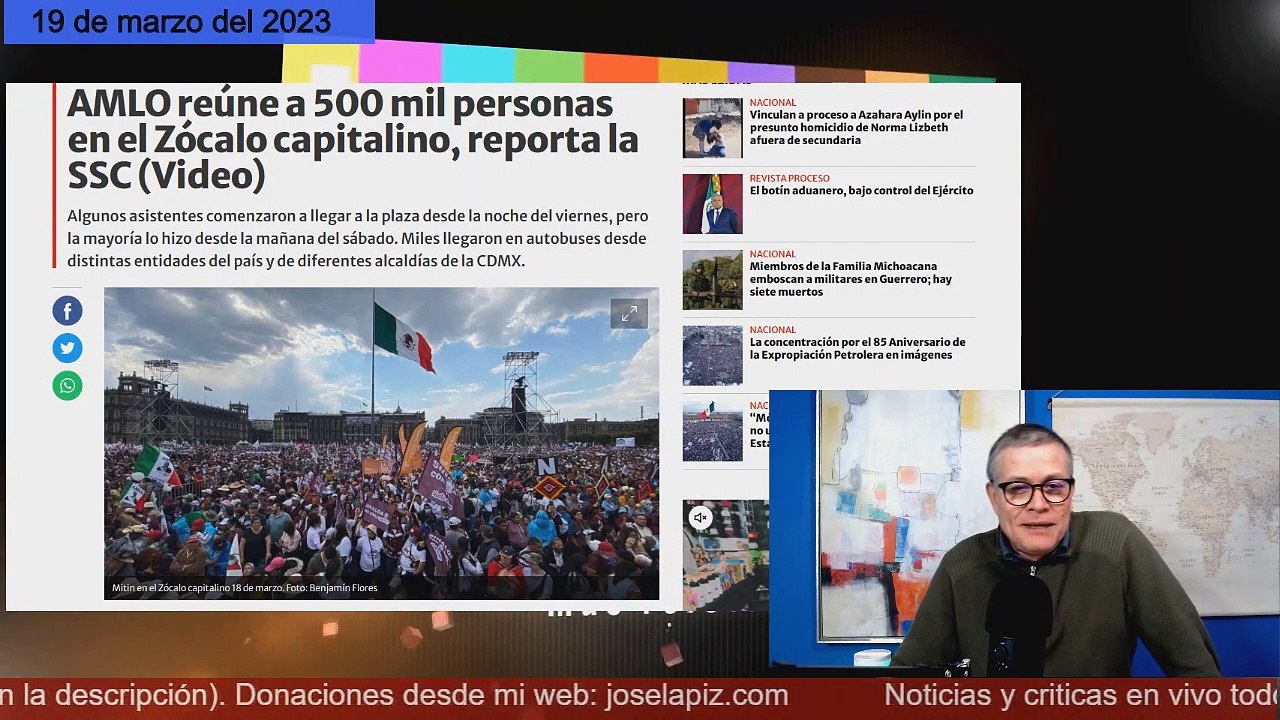The width and height of the screenshot is (1280, 720).
Task: Click the date '19 de marzo del 2023'
Action: 181,21
